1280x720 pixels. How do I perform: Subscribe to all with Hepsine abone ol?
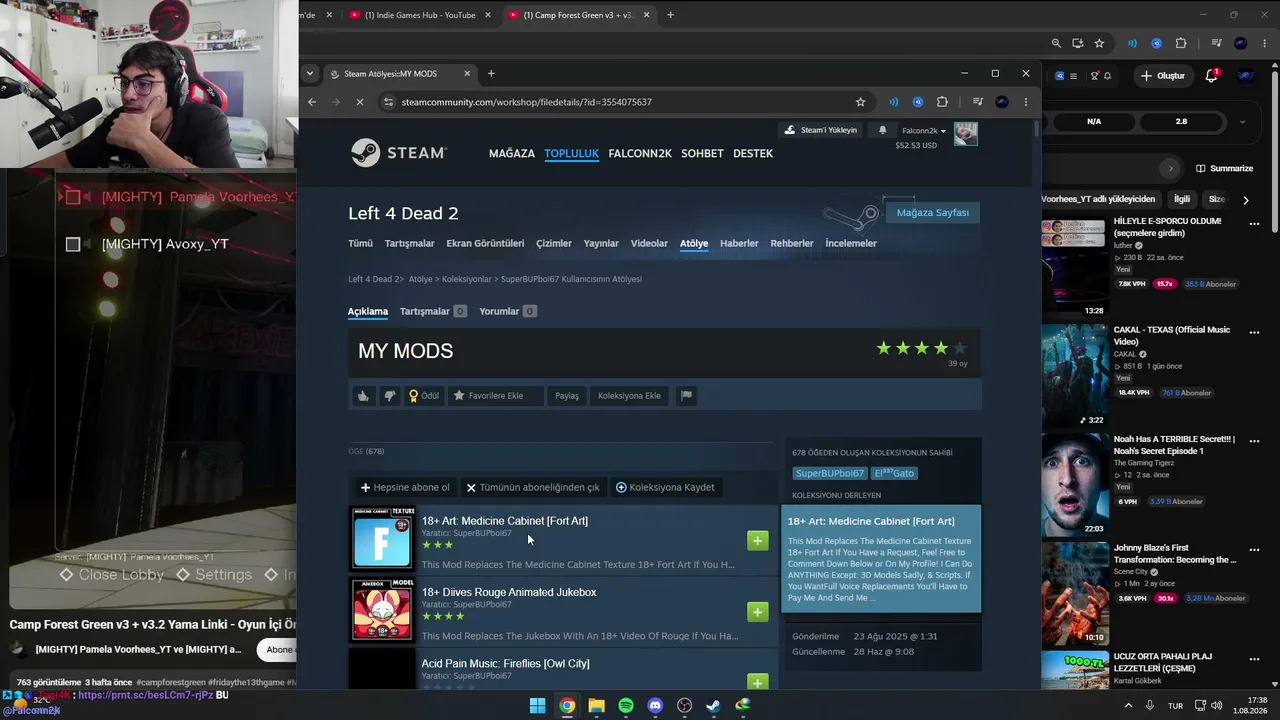coord(405,487)
